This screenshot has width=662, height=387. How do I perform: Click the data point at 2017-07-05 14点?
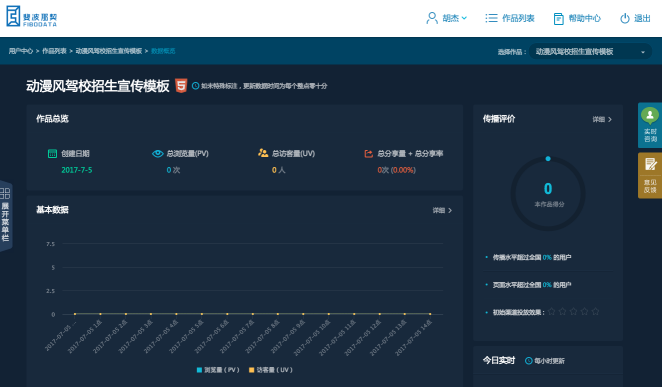pyautogui.click(x=430, y=314)
